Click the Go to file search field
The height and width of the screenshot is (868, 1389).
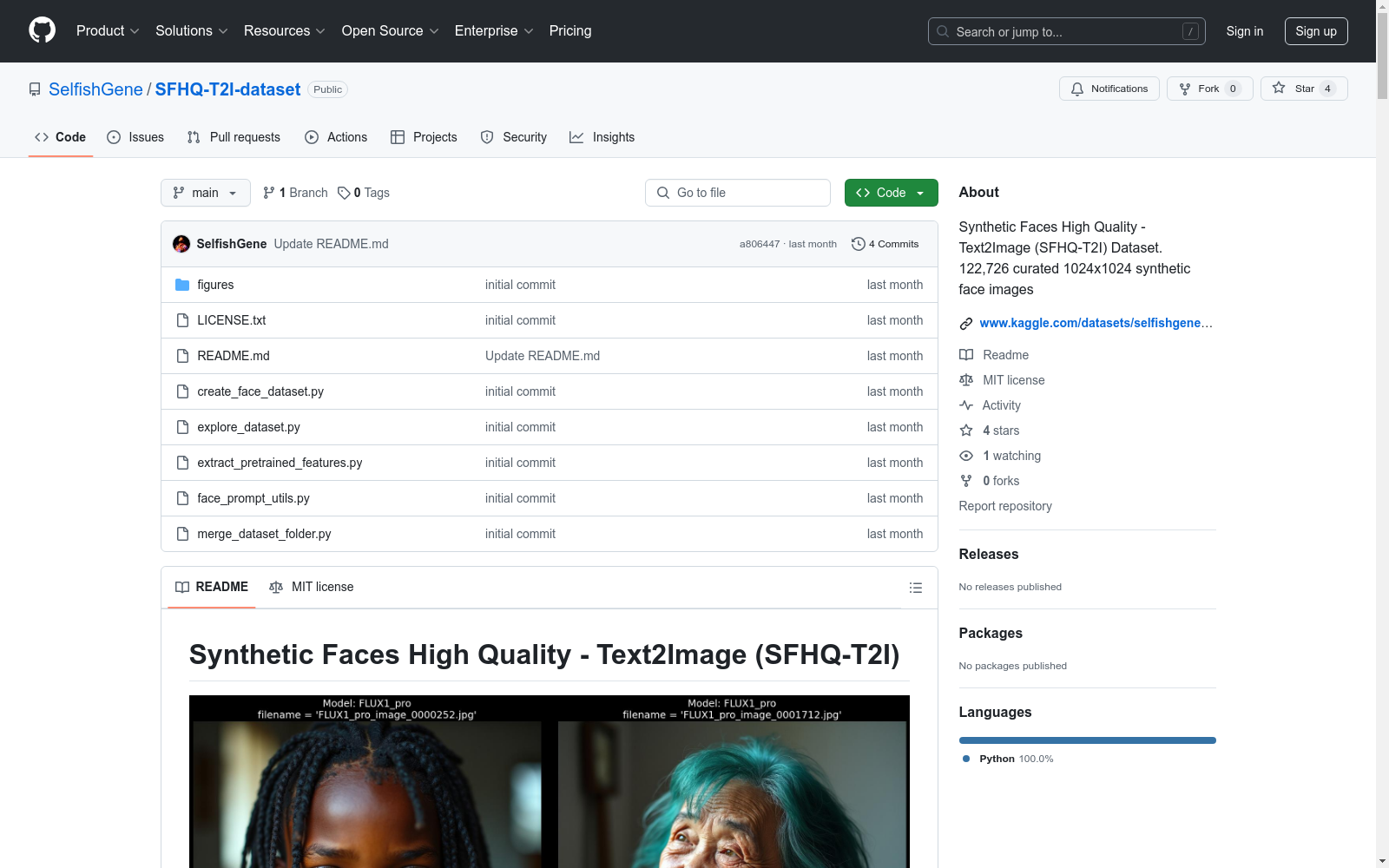(738, 193)
